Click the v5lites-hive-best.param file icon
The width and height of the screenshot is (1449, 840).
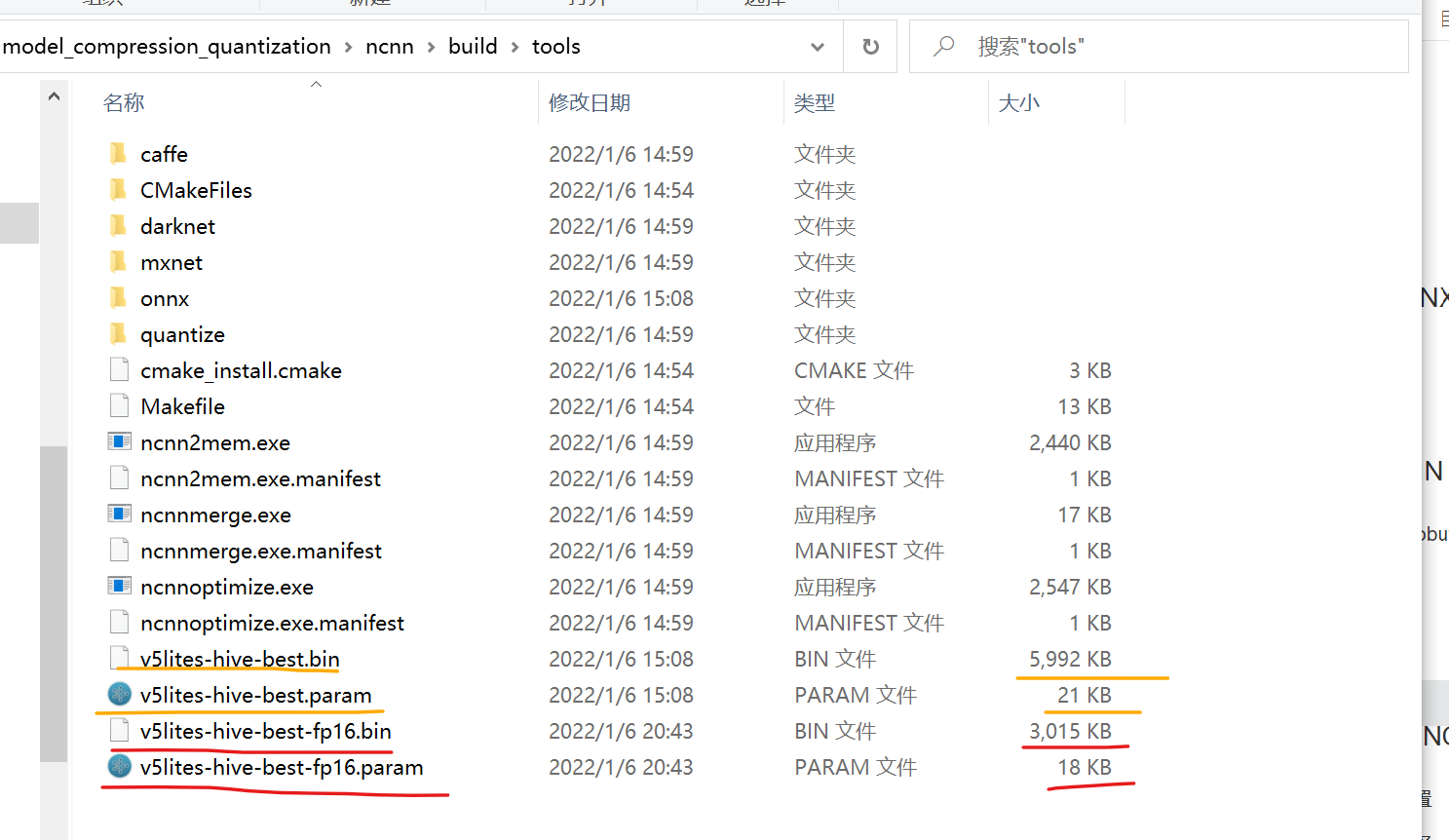click(119, 694)
